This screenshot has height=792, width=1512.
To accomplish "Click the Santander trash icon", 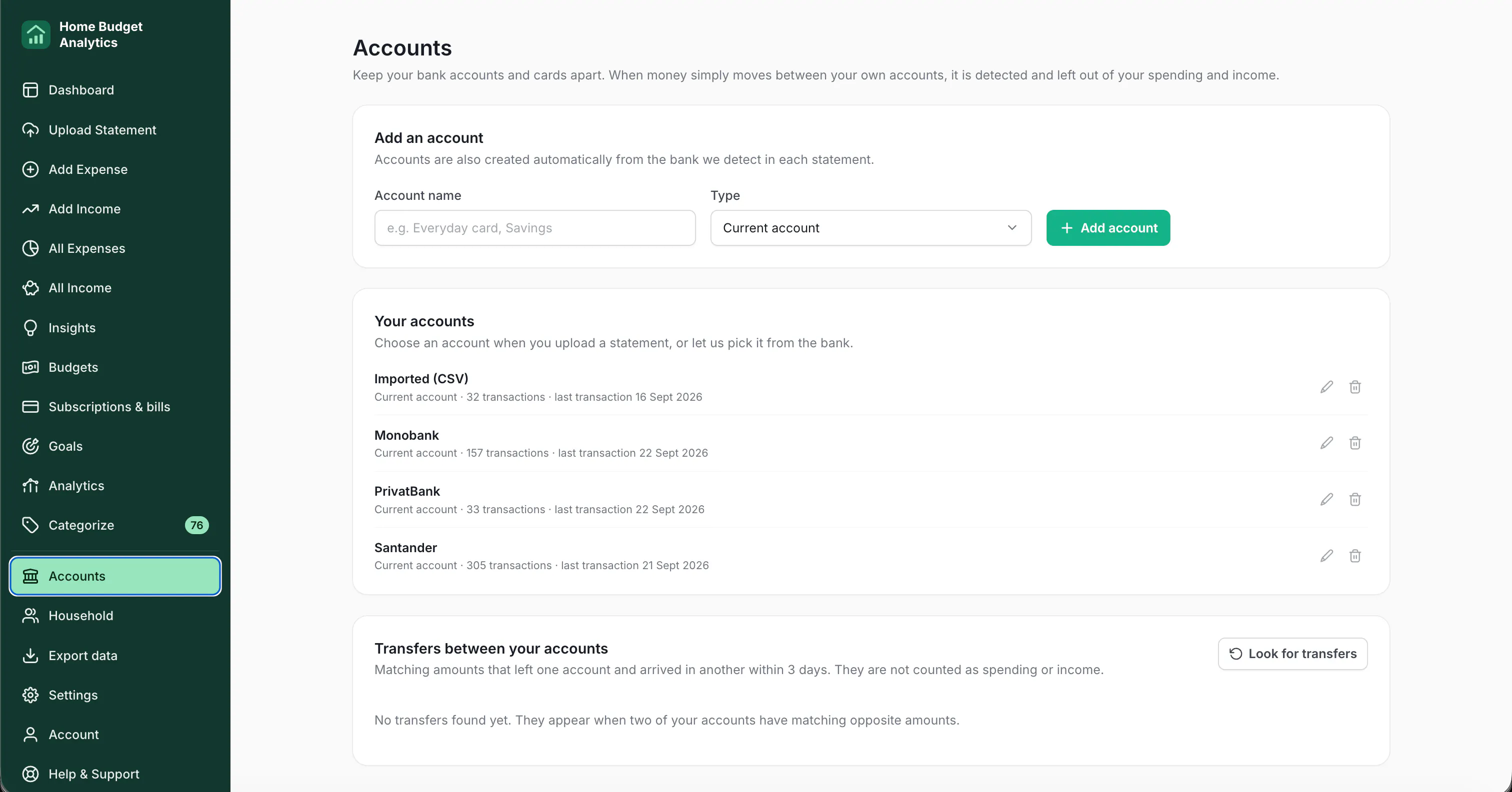I will pyautogui.click(x=1354, y=556).
